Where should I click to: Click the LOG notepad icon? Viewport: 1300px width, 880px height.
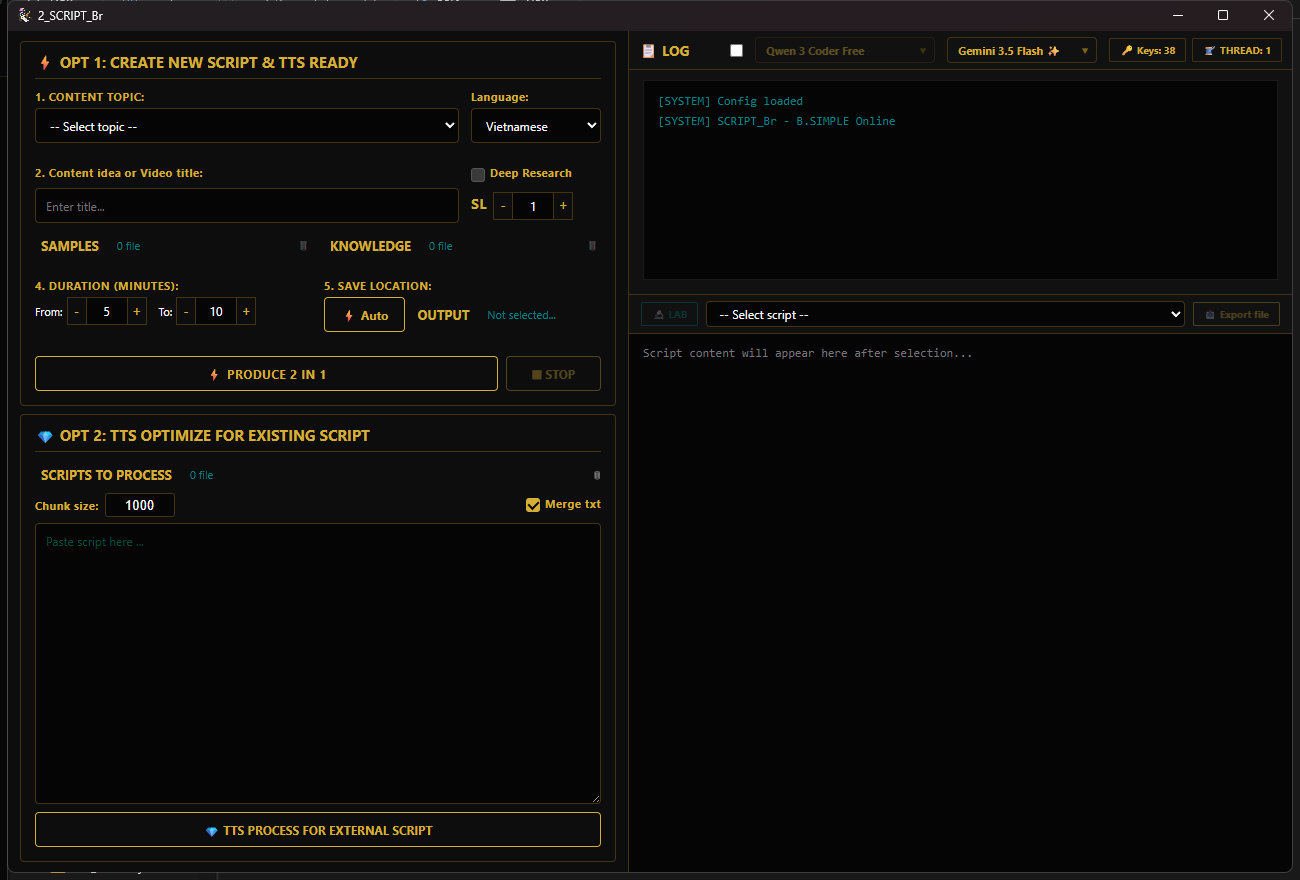coord(648,51)
